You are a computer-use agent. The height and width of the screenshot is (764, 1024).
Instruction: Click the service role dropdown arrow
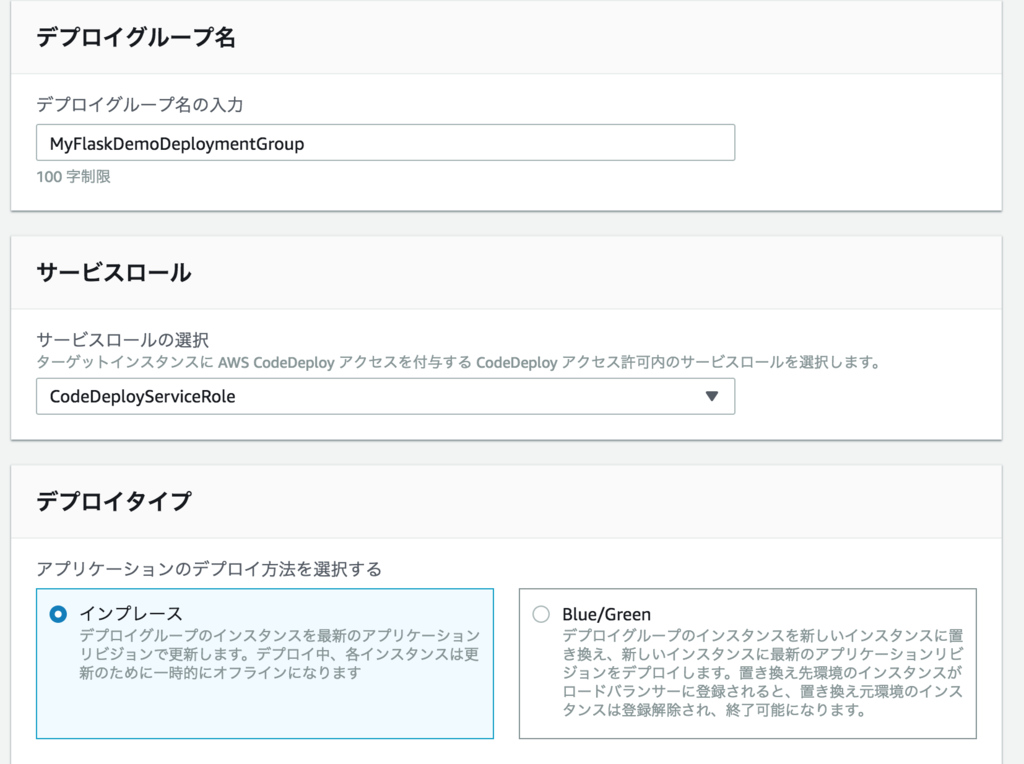712,396
